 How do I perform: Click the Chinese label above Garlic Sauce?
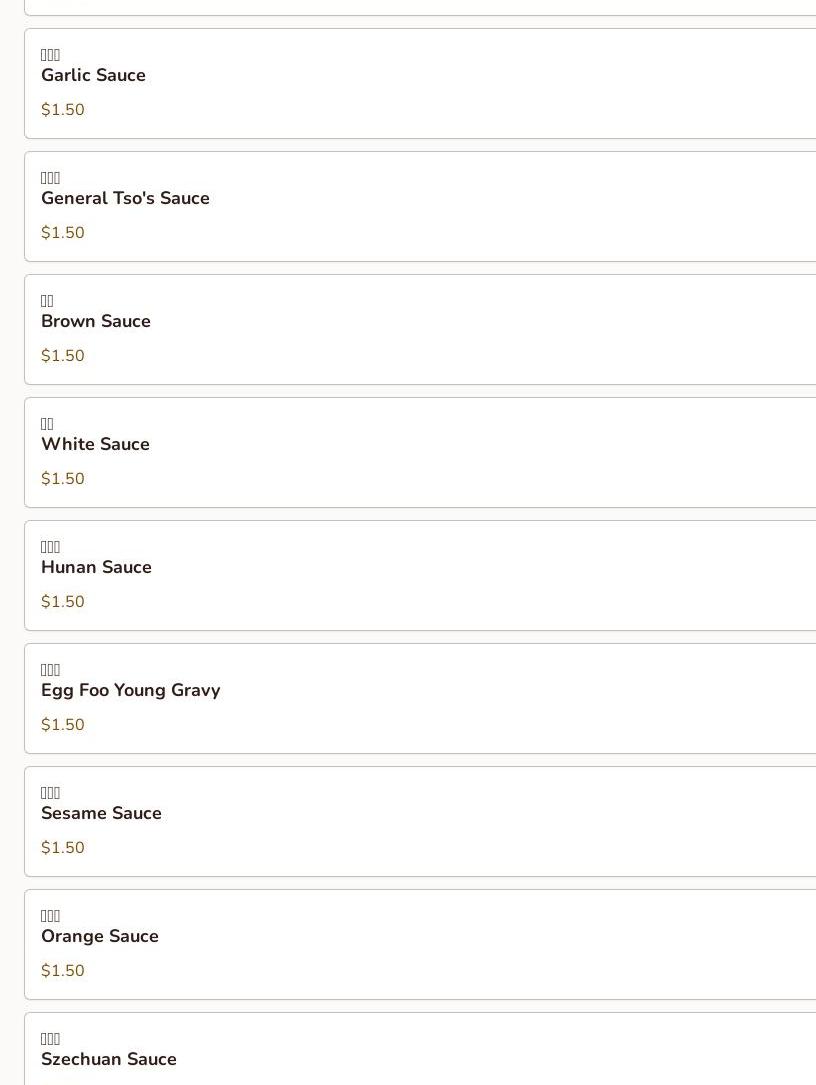click(51, 55)
